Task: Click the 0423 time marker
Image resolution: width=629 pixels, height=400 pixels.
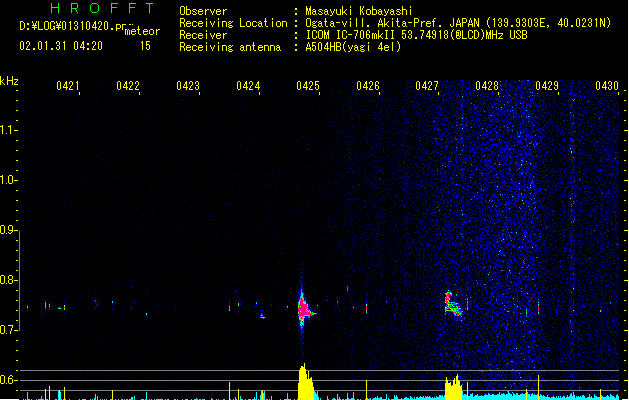Action: (x=188, y=85)
